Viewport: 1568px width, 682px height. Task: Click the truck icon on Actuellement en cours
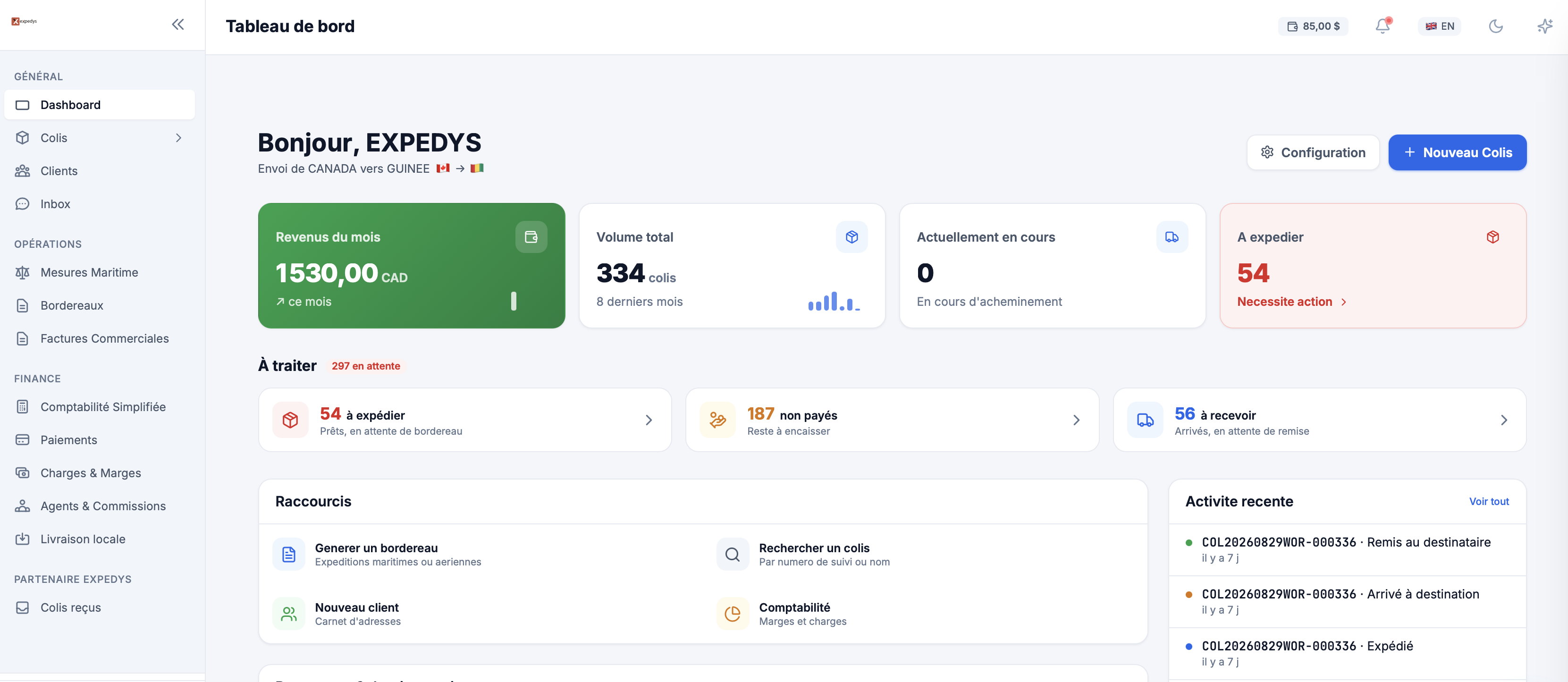pyautogui.click(x=1172, y=236)
